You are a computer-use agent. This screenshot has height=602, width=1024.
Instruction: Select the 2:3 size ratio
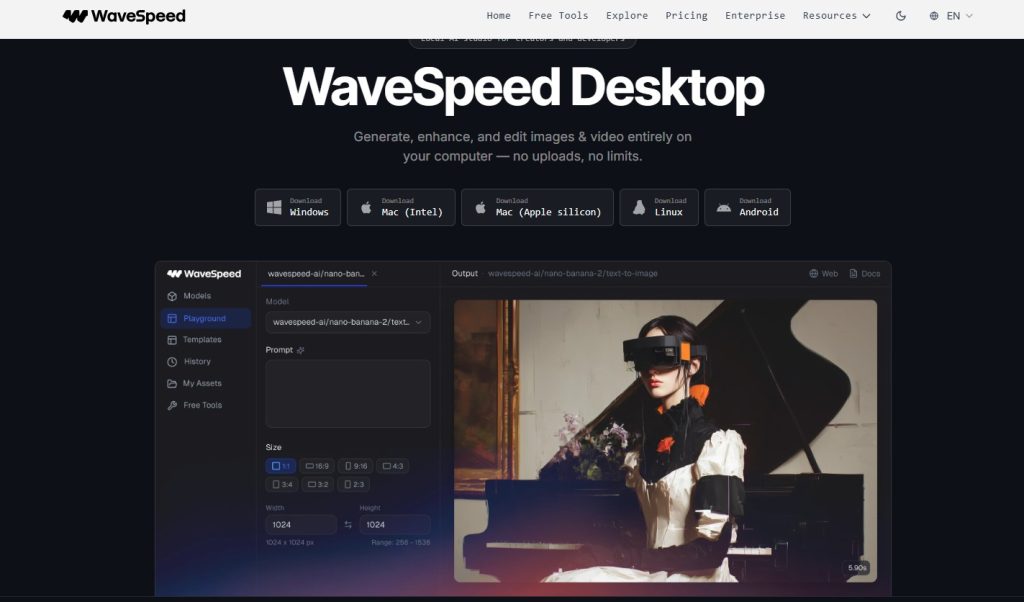[x=354, y=484]
